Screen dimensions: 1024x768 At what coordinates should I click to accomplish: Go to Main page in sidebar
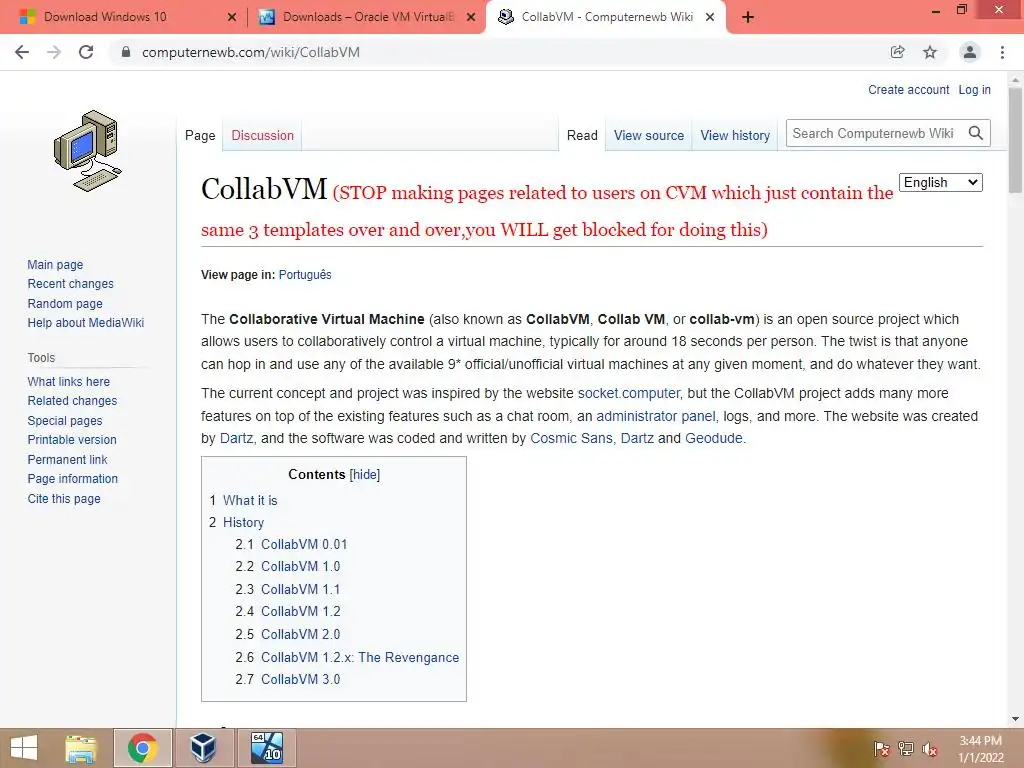click(x=56, y=264)
